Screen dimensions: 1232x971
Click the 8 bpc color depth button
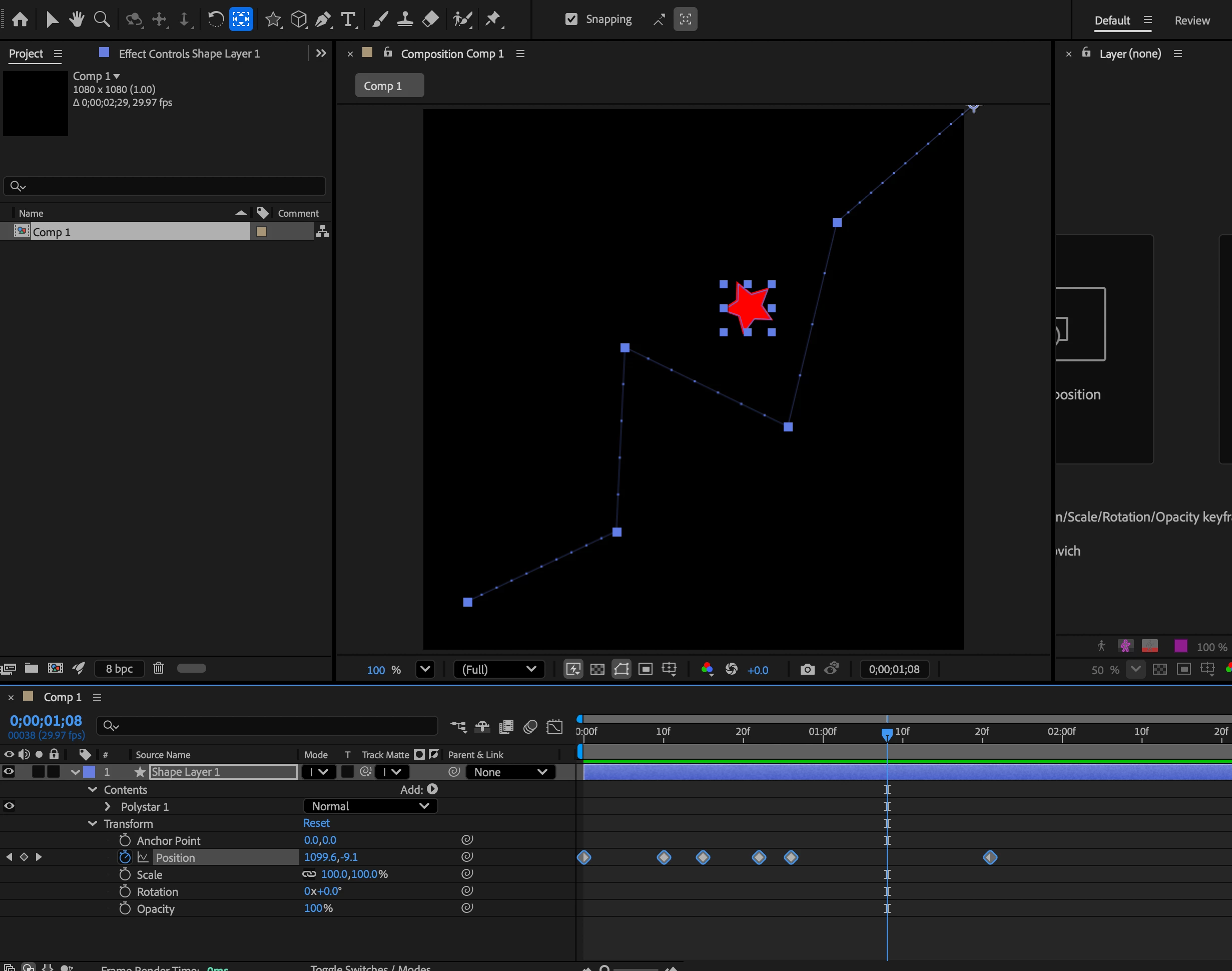pyautogui.click(x=119, y=669)
